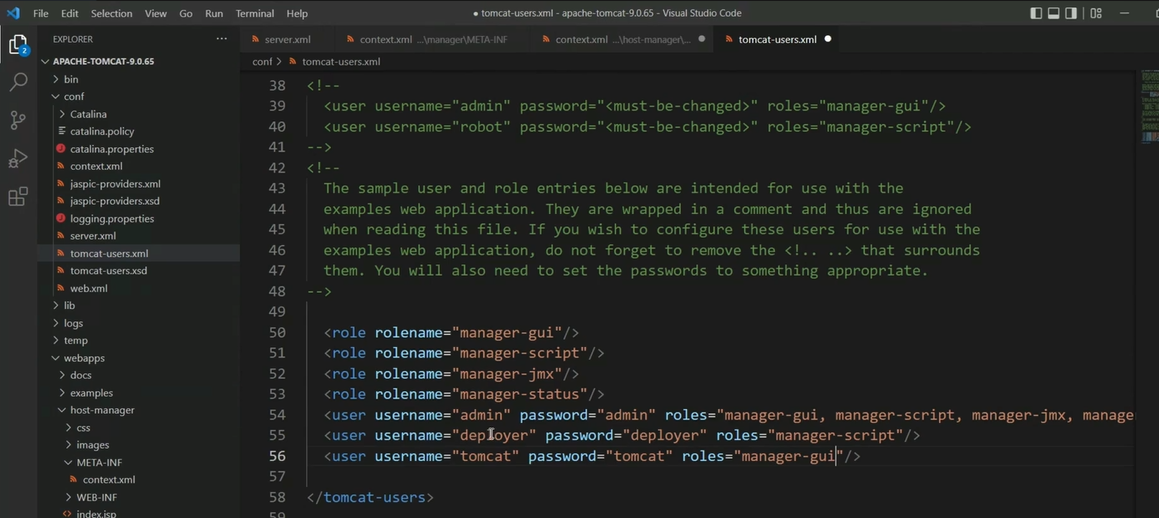Screen dimensions: 1159x518
Task: Open the Explorer view in activity bar
Action: pos(18,45)
